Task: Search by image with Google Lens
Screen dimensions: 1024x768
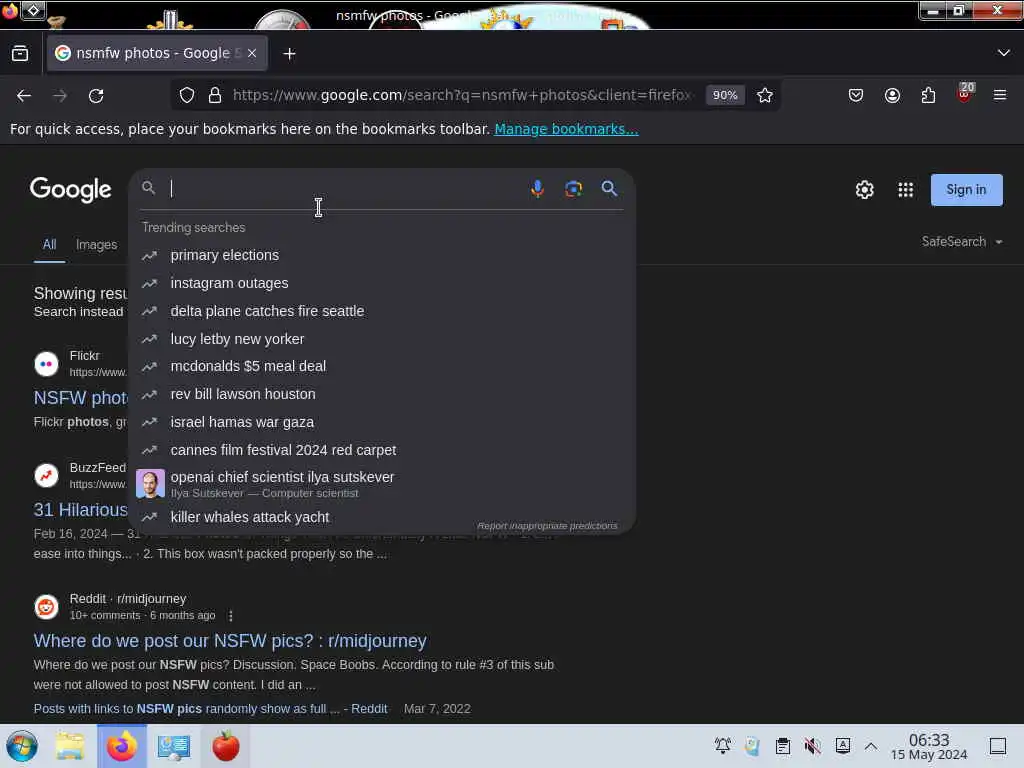Action: point(573,189)
